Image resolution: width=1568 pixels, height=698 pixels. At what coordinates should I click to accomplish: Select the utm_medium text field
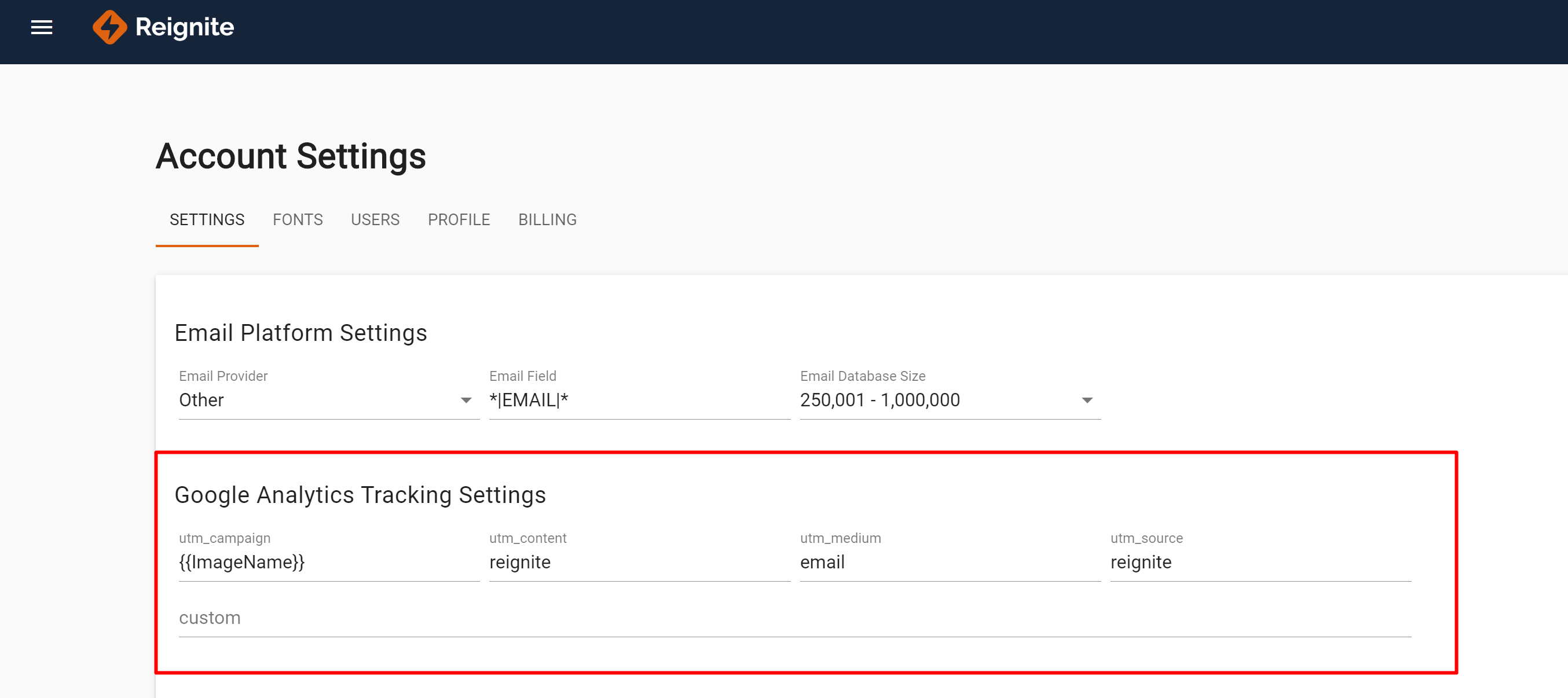[x=949, y=563]
